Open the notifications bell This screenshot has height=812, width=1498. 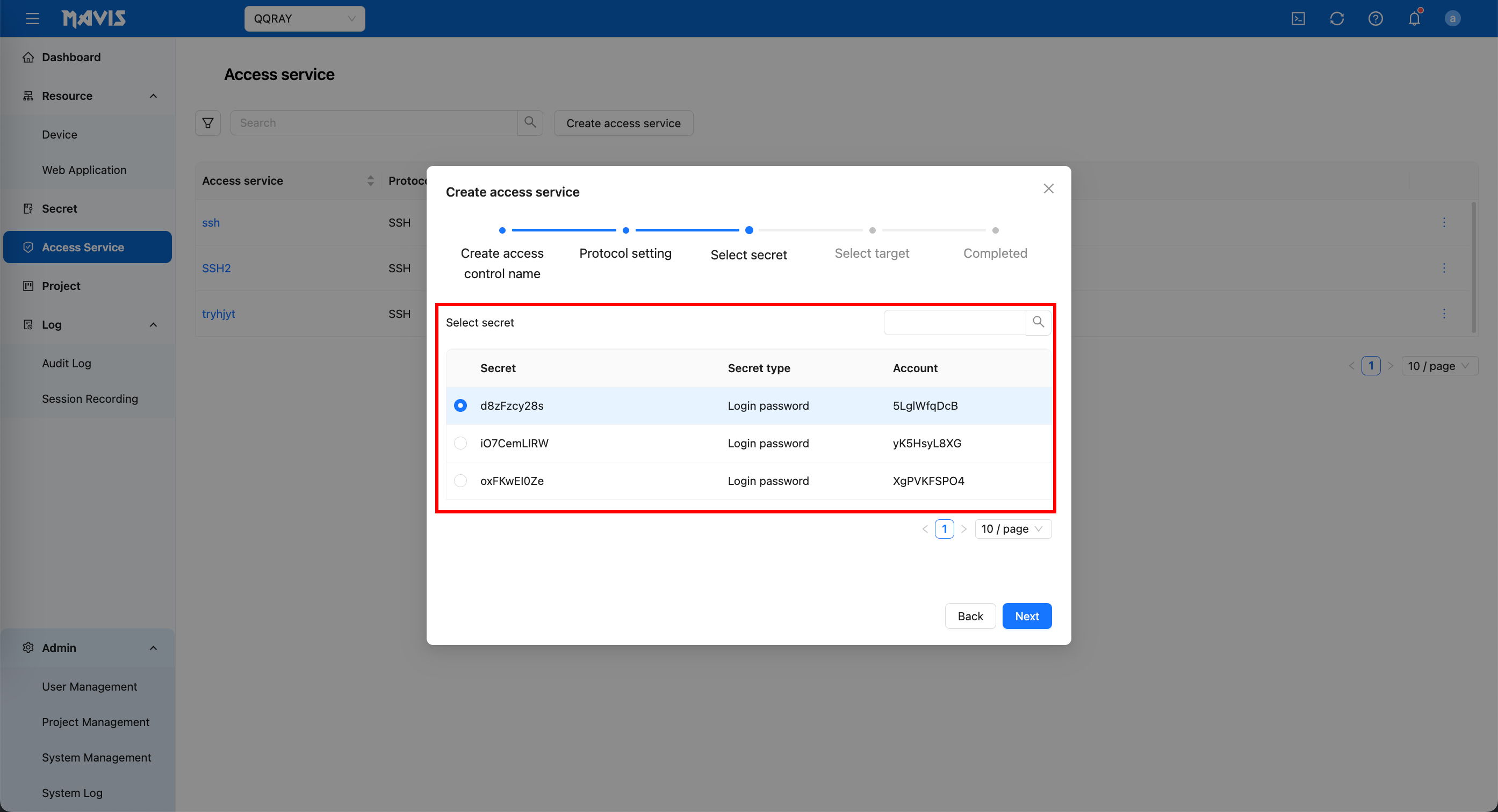[1414, 18]
